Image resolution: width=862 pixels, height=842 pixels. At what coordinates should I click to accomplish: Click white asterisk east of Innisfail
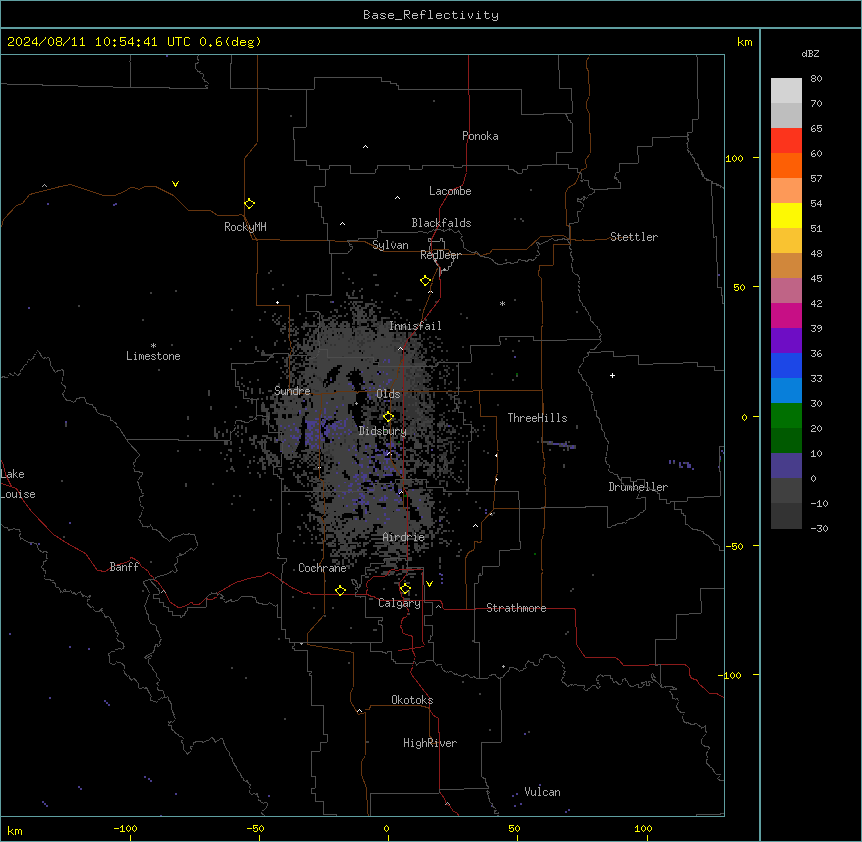pos(502,303)
